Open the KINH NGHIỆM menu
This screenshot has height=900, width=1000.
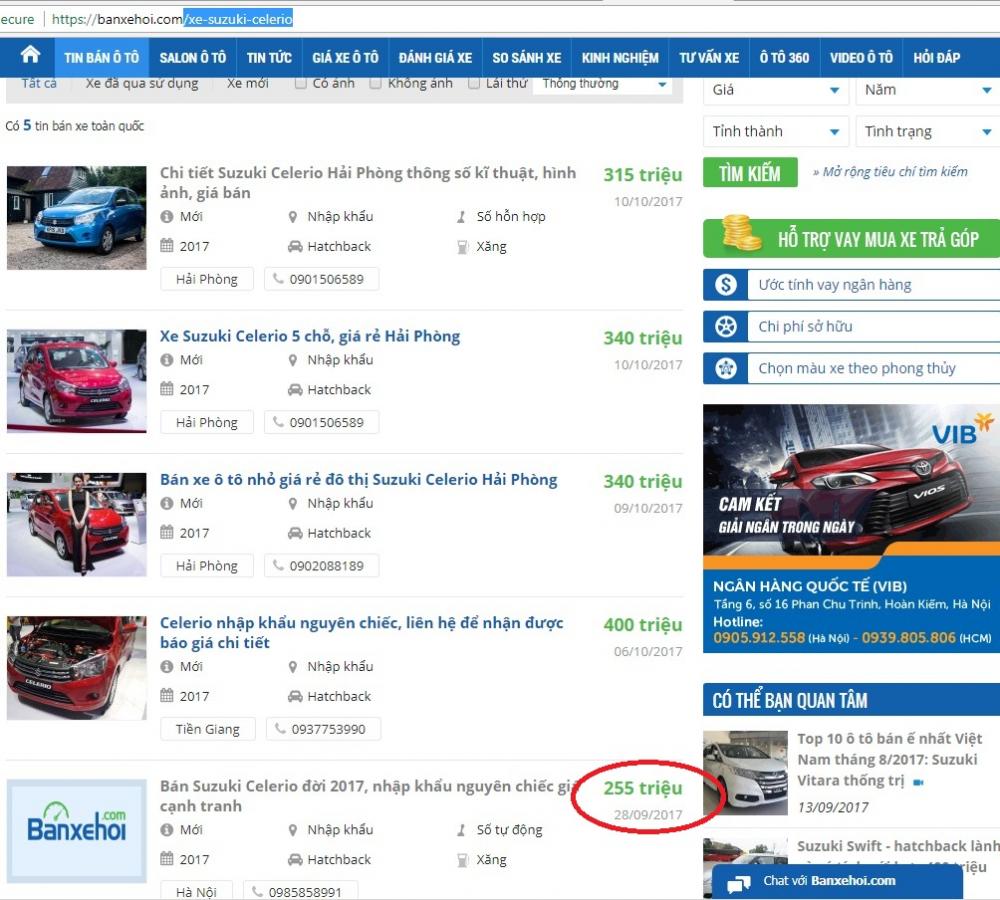coord(620,57)
